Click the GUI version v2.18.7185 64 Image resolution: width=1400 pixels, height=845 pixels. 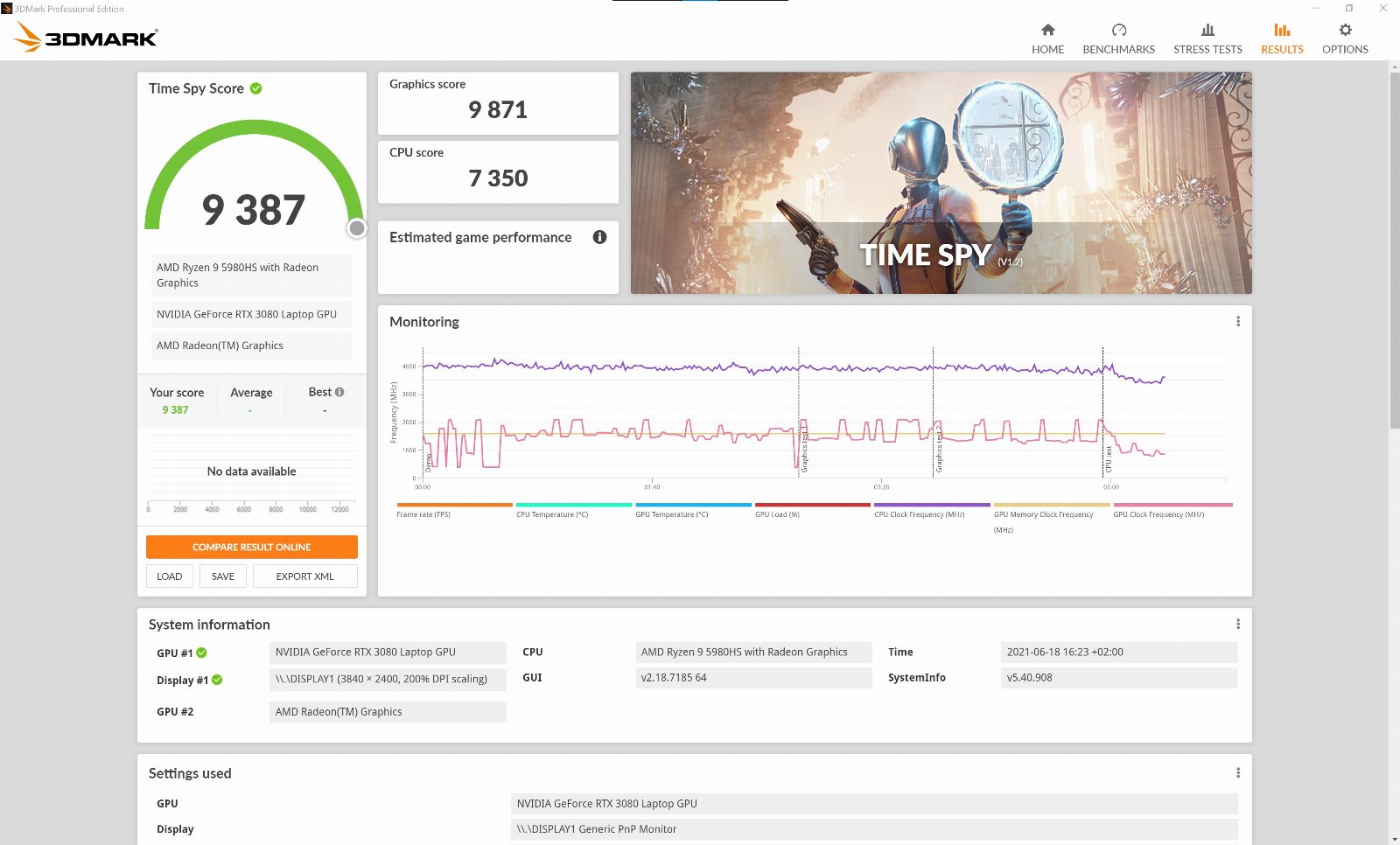tap(754, 678)
